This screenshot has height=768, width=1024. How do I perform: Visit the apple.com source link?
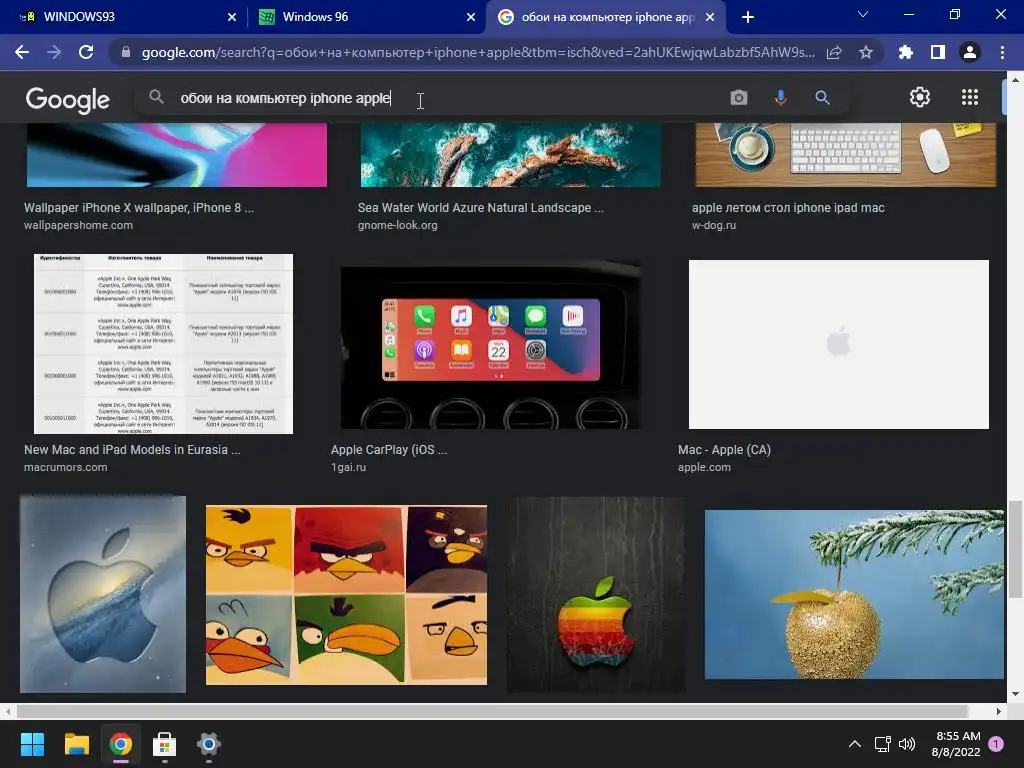click(704, 467)
